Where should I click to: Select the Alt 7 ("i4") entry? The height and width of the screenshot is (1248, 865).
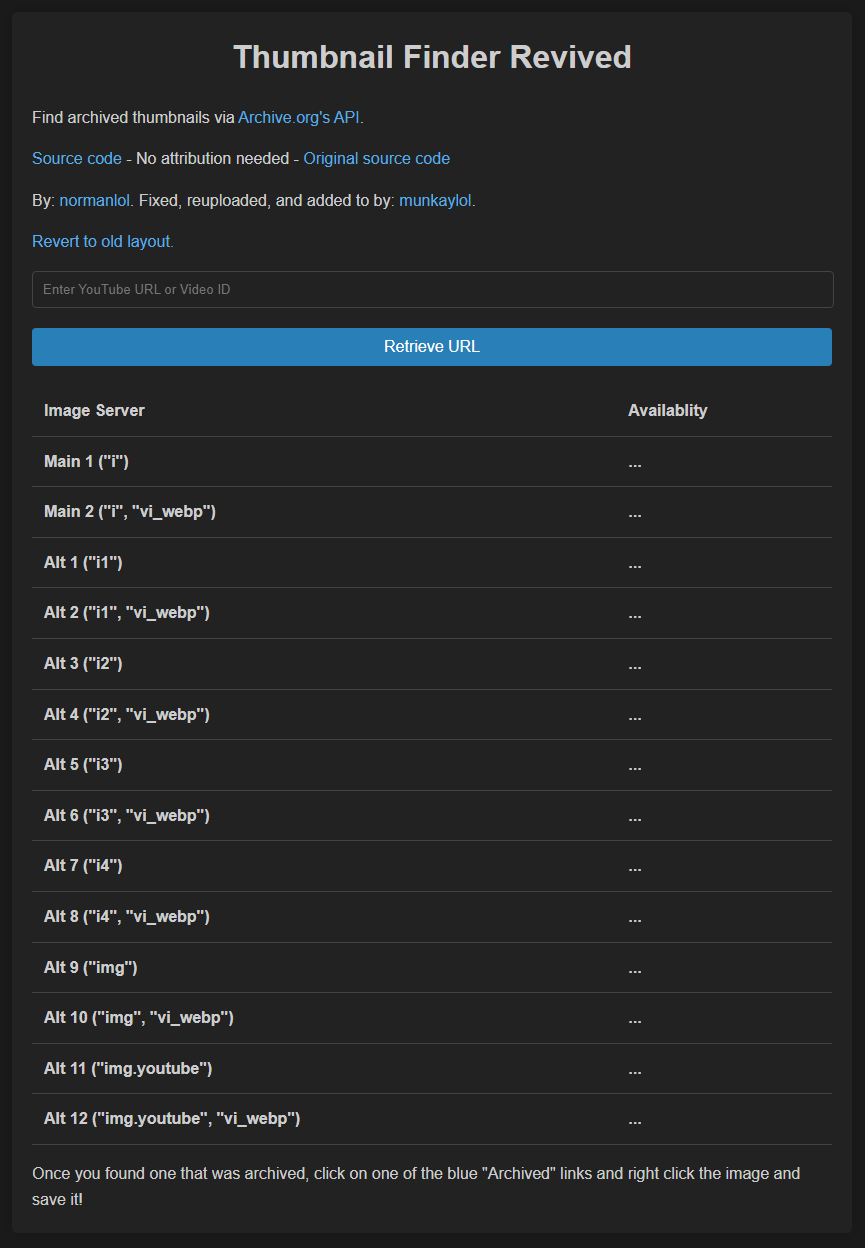(83, 865)
